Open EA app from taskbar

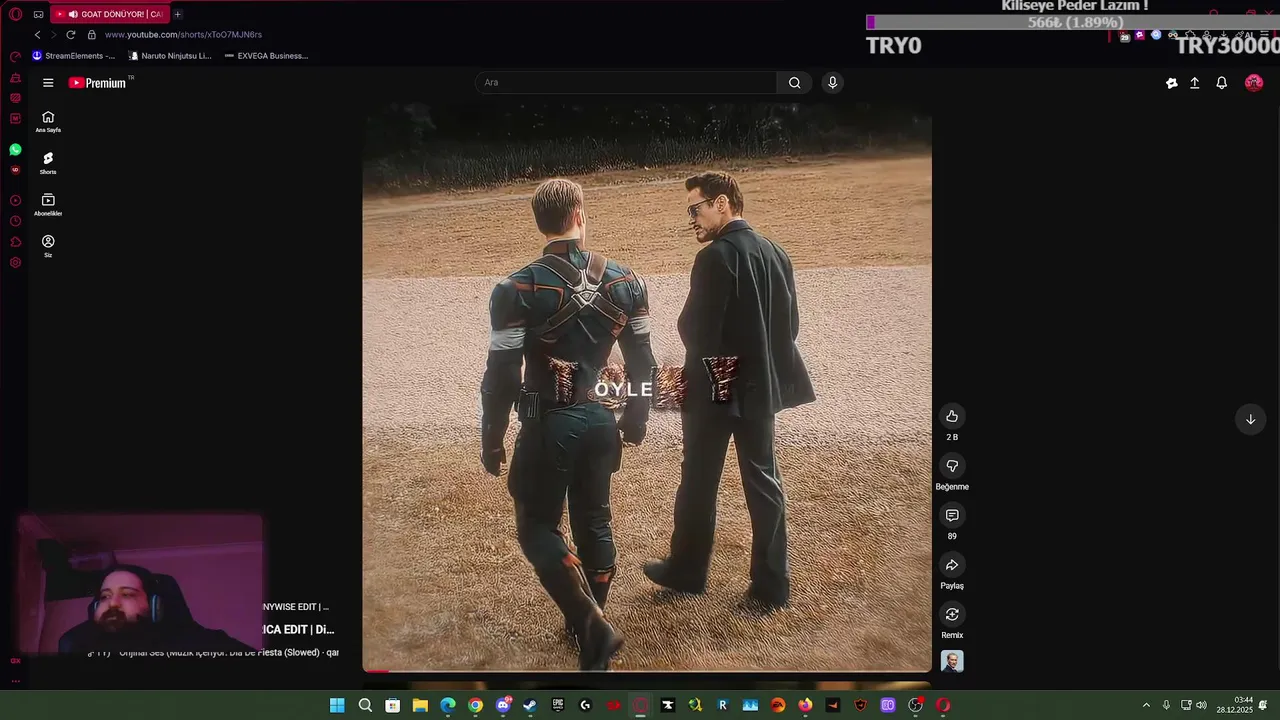point(778,705)
